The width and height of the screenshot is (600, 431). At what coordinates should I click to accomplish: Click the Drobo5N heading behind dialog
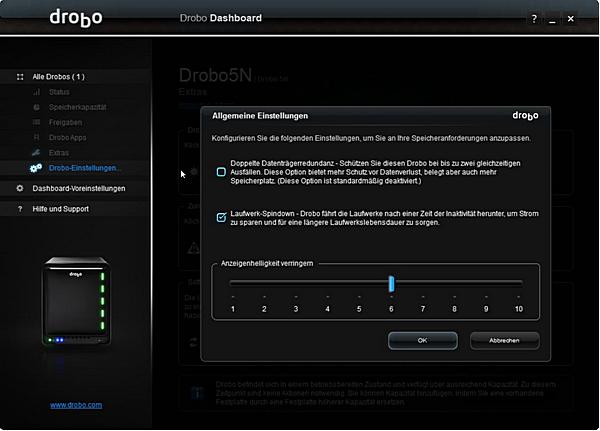pos(215,75)
